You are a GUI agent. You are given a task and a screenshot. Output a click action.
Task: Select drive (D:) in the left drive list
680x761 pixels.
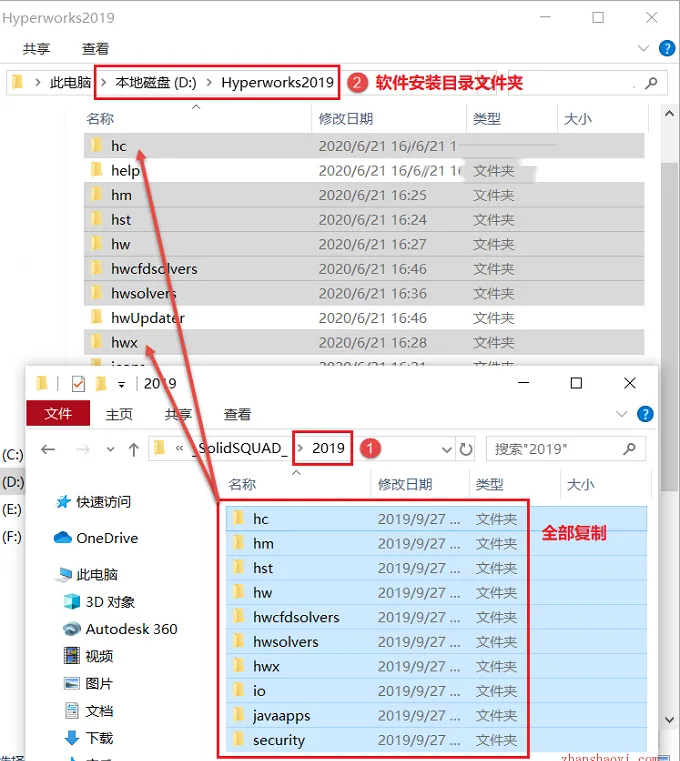coord(13,482)
